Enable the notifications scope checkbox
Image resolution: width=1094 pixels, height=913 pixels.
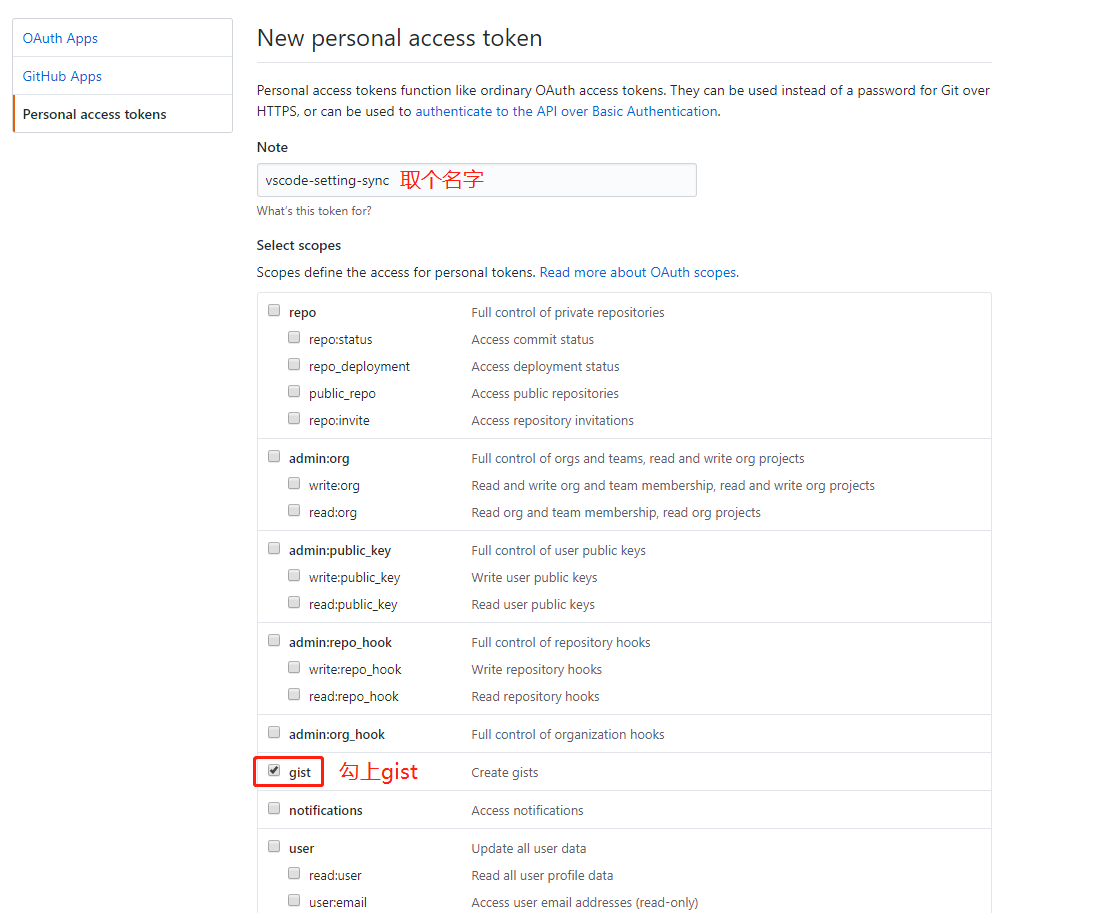[x=274, y=808]
